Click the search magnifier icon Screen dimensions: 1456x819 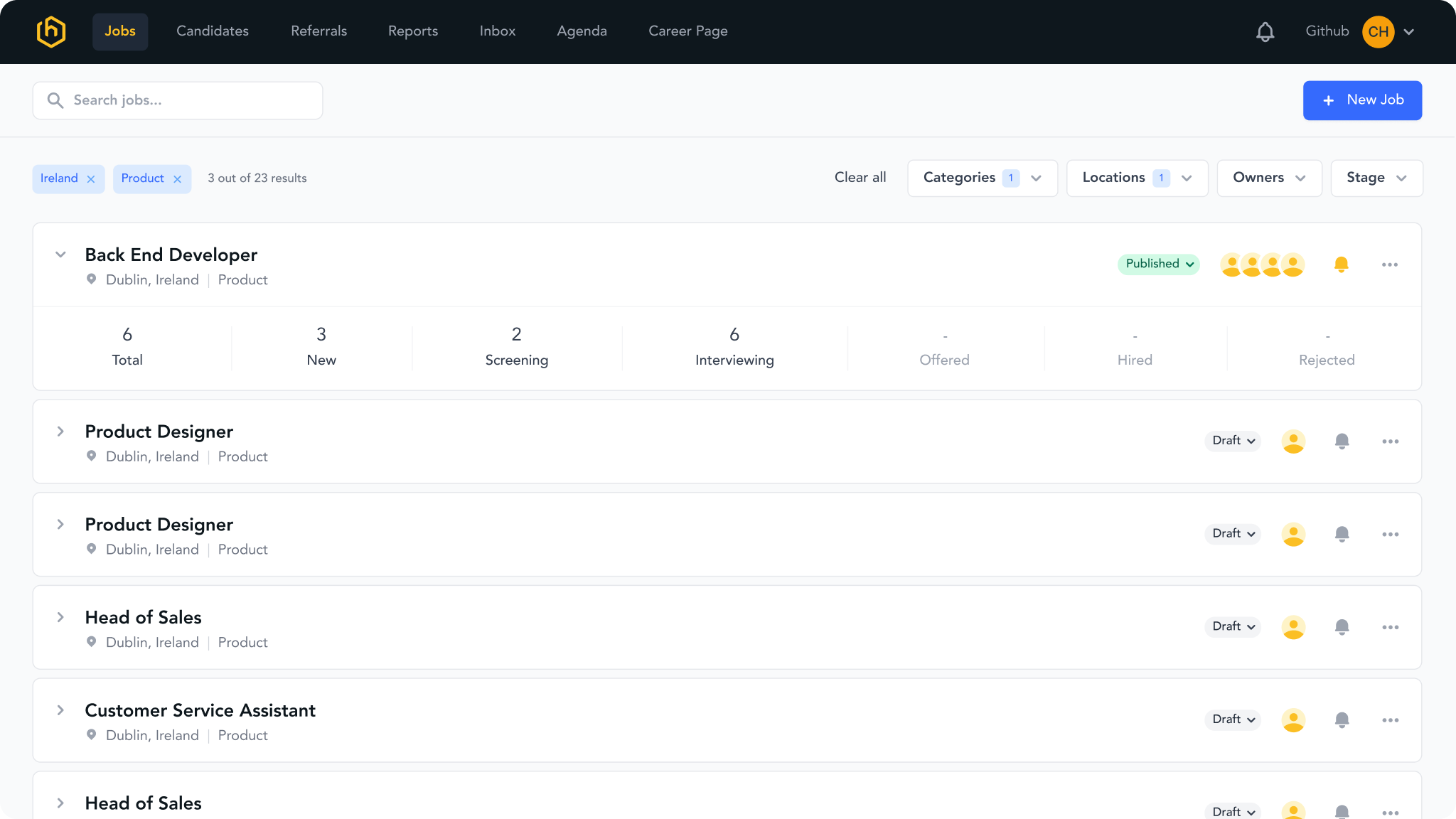click(55, 100)
